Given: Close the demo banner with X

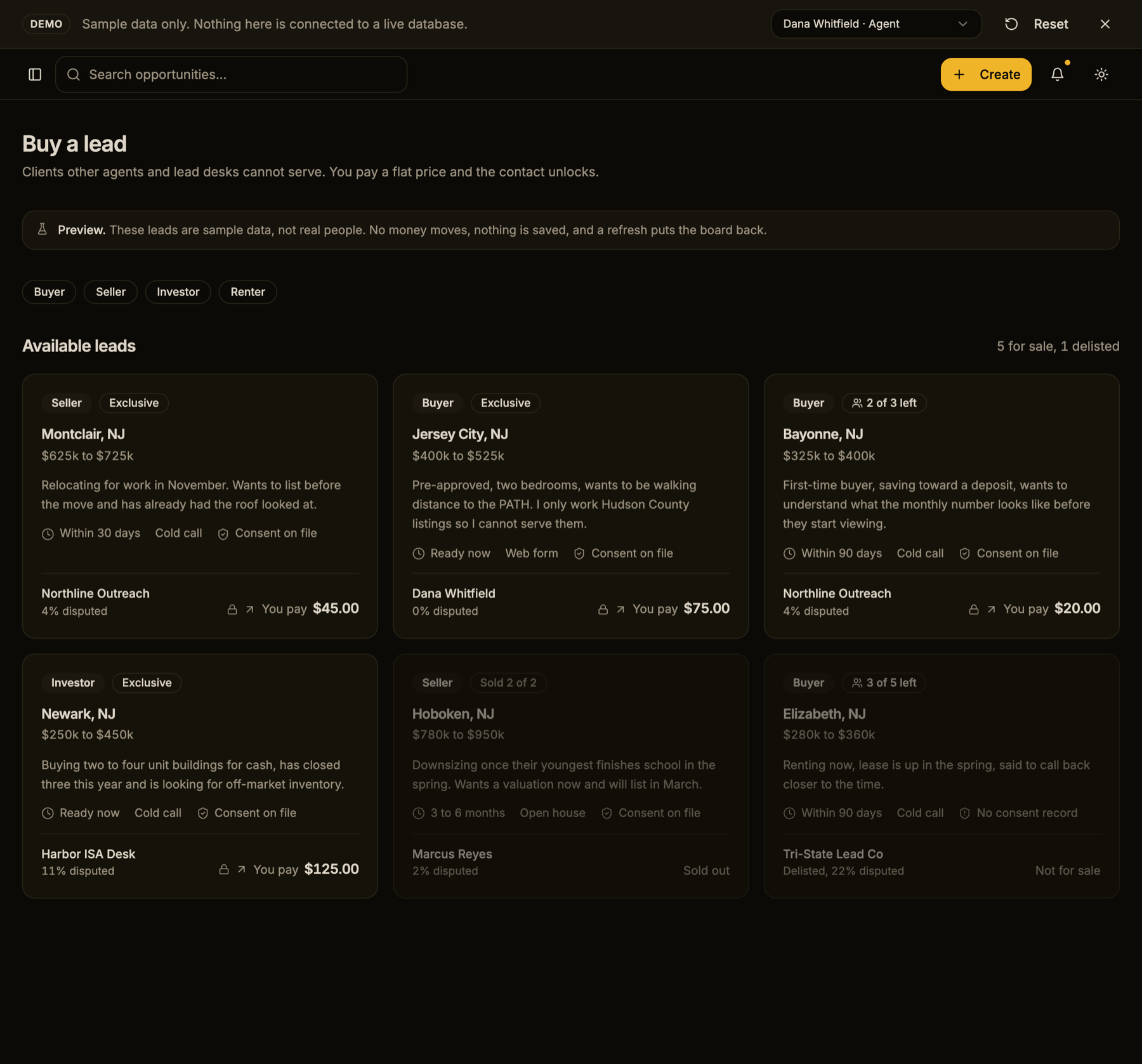Looking at the screenshot, I should 1105,24.
